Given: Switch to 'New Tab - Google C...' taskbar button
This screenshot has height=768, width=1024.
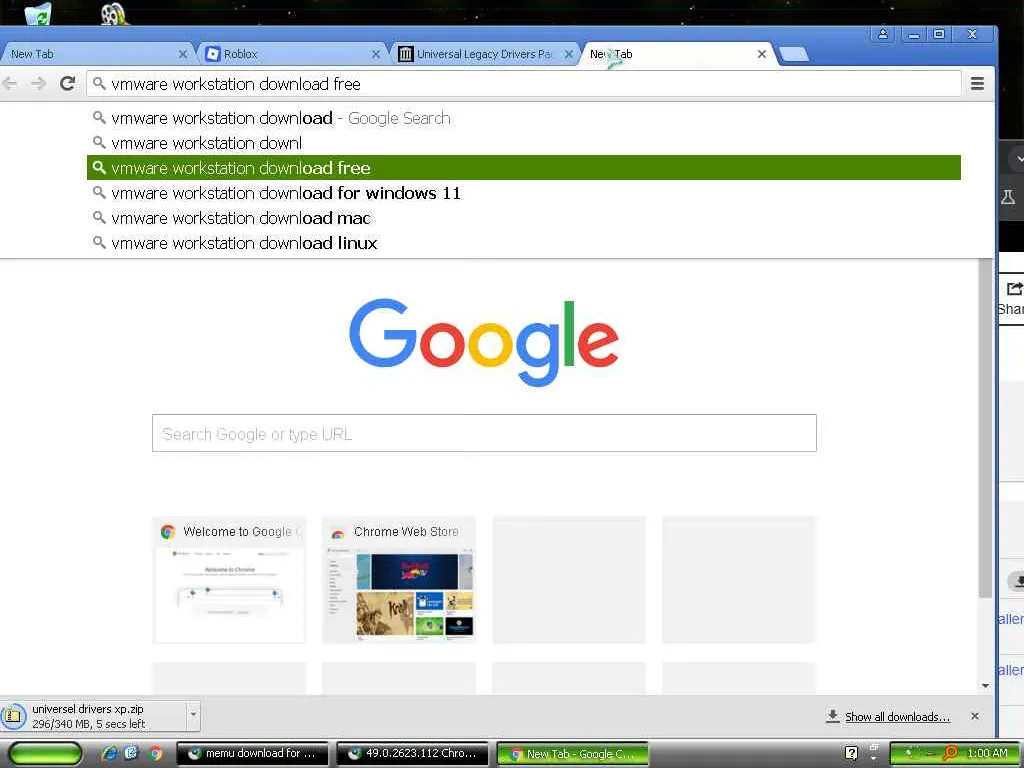Looking at the screenshot, I should (x=573, y=754).
